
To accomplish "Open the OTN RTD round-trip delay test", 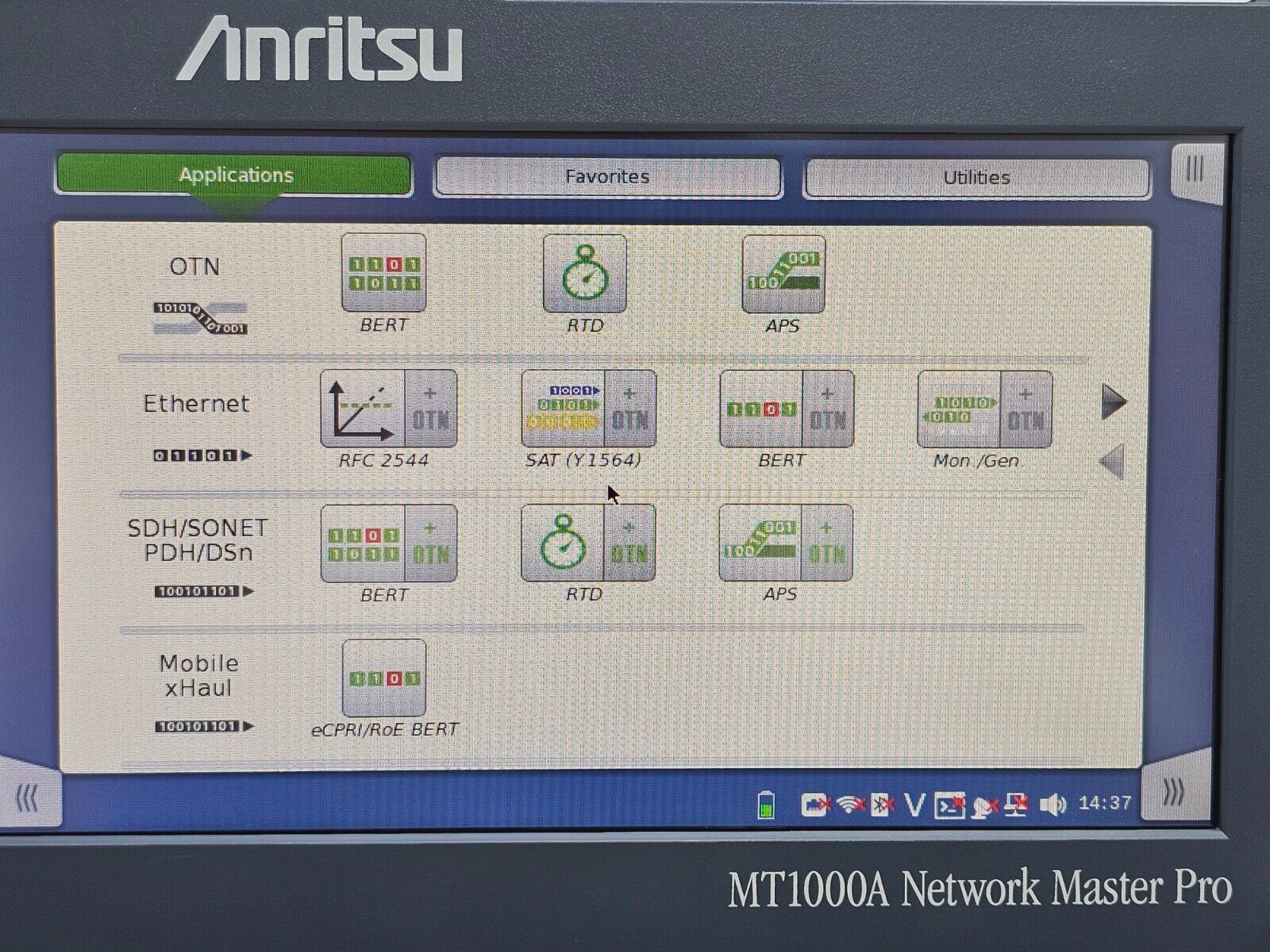I will click(585, 273).
